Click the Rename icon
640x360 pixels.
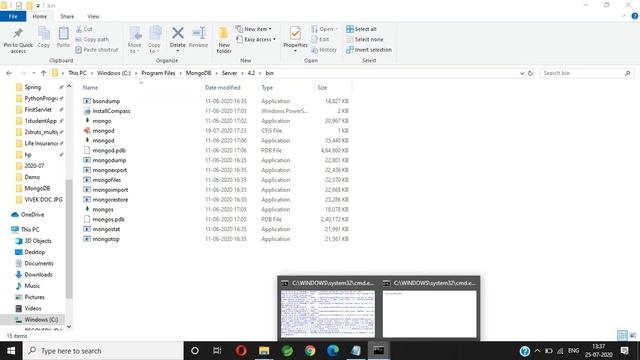(199, 33)
